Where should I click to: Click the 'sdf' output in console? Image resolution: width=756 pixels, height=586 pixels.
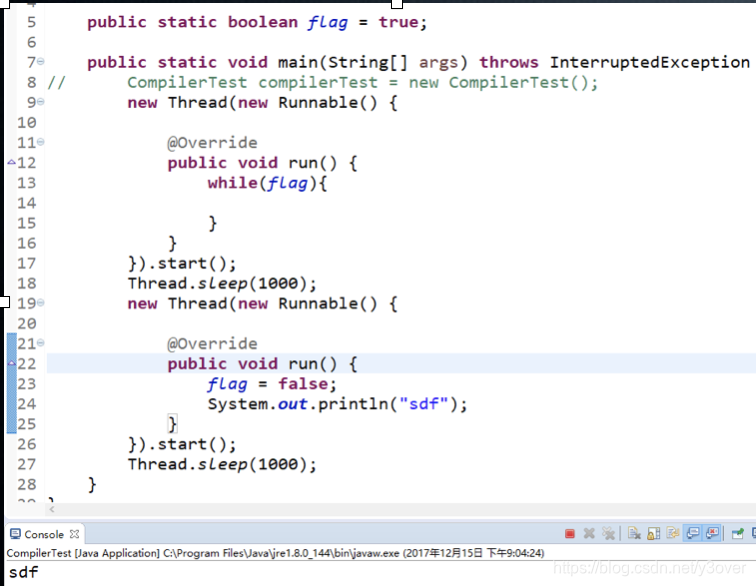(23, 572)
